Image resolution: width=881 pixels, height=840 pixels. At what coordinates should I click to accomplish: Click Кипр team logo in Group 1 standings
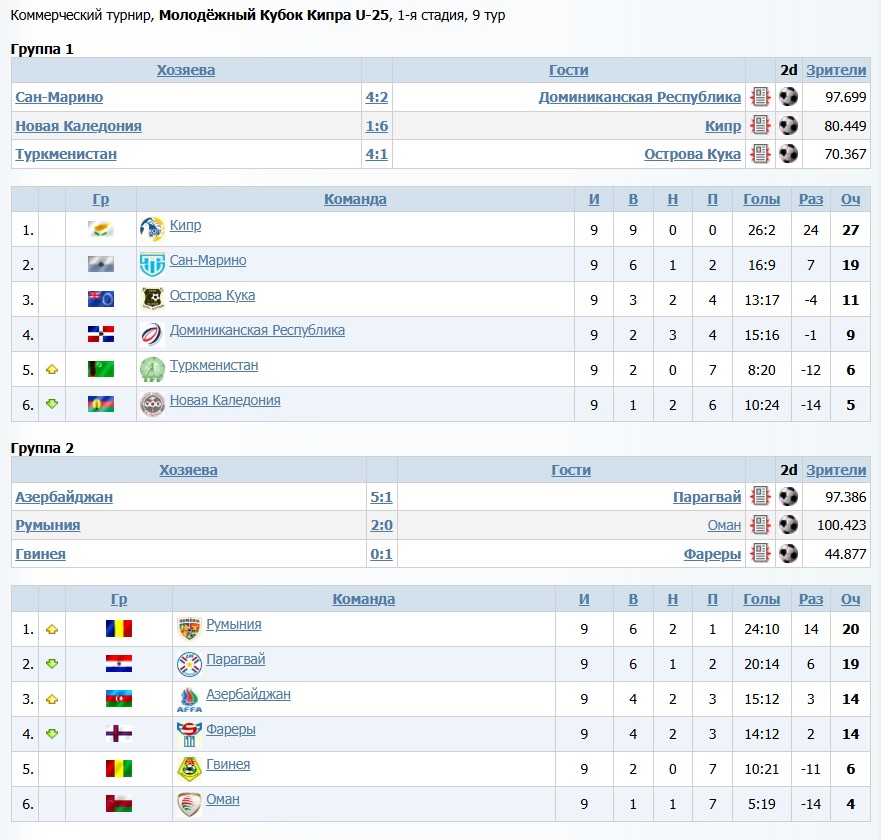click(152, 229)
